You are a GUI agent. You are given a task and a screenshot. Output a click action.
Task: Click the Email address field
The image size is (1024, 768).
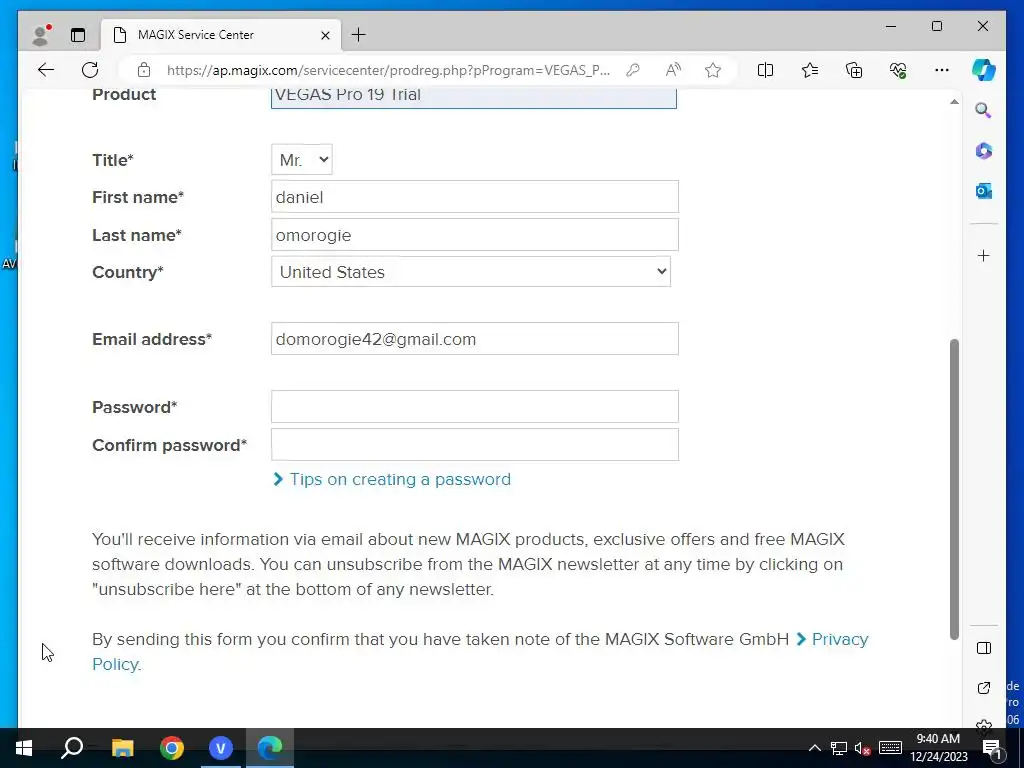click(x=475, y=338)
